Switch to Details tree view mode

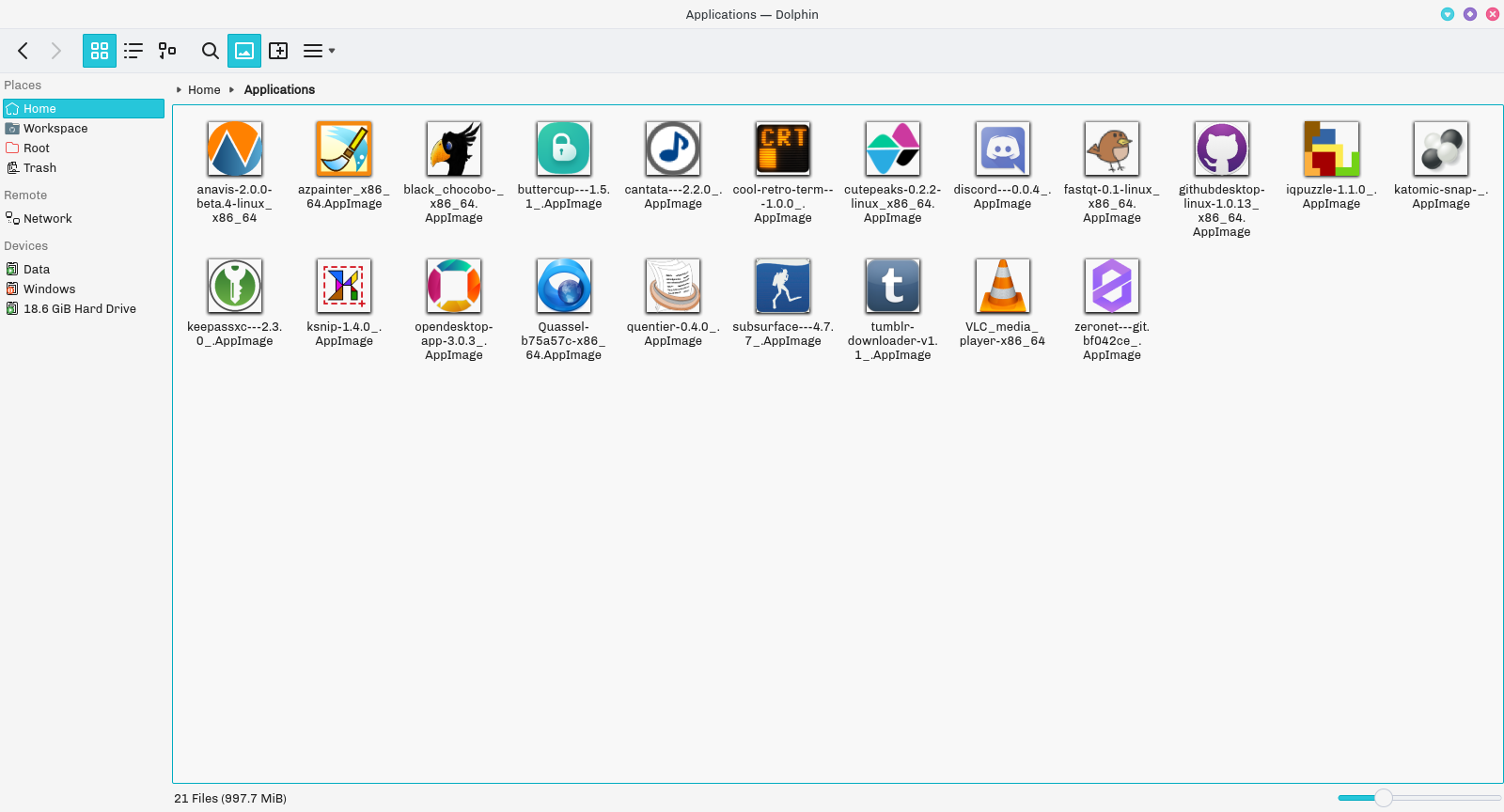(167, 51)
